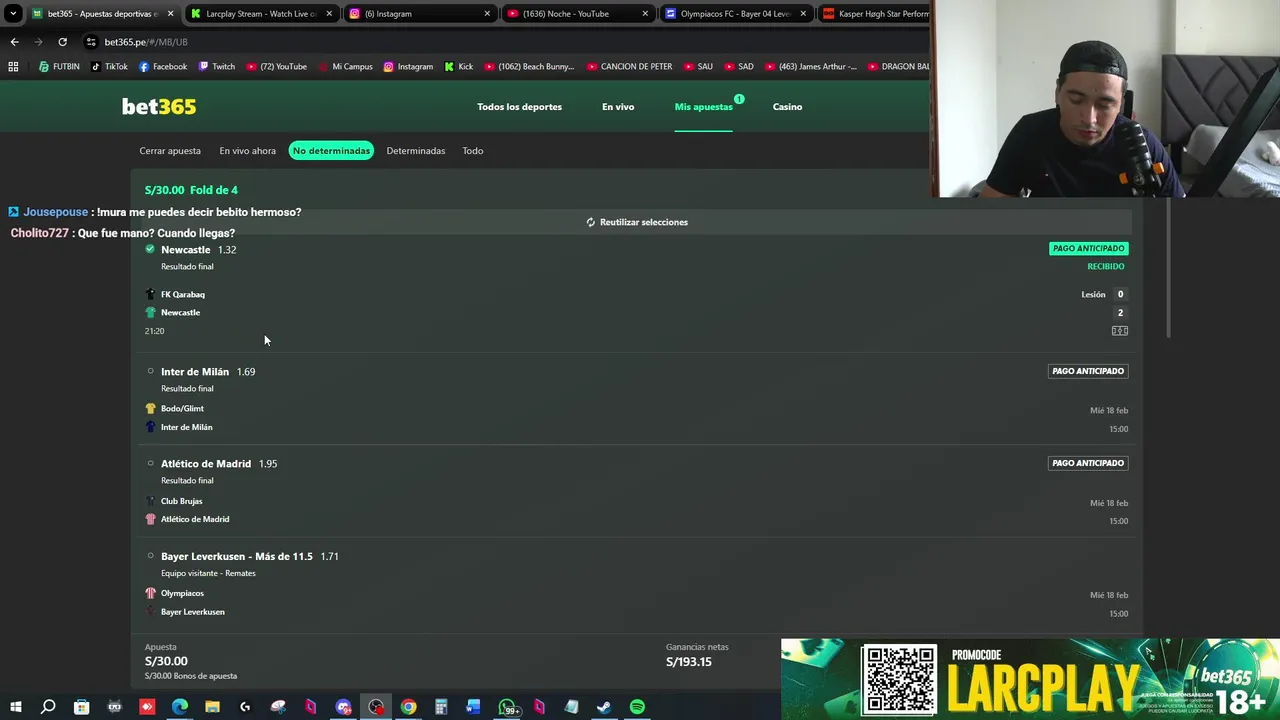This screenshot has width=1280, height=720.
Task: Open OBS Studio from the taskbar
Action: coord(376,707)
